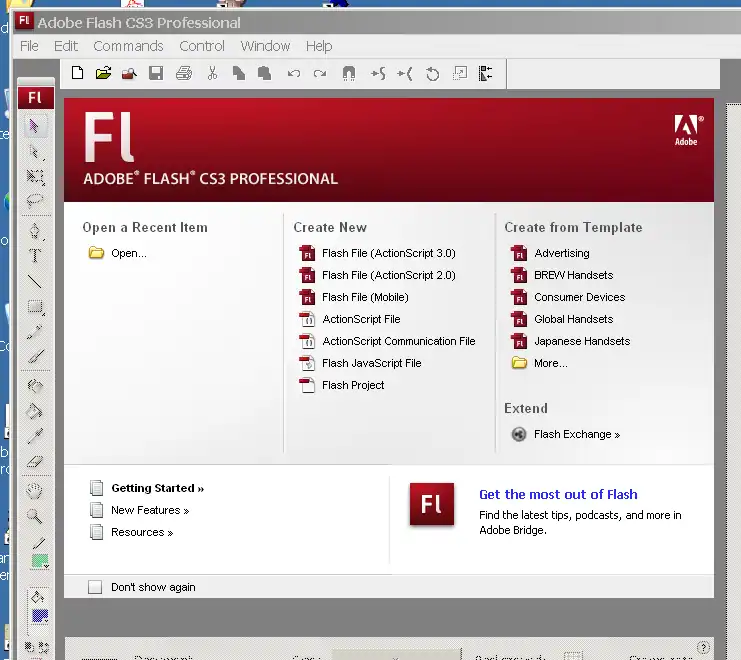This screenshot has width=741, height=660.
Task: Select the Subselection tool
Action: pos(35,152)
